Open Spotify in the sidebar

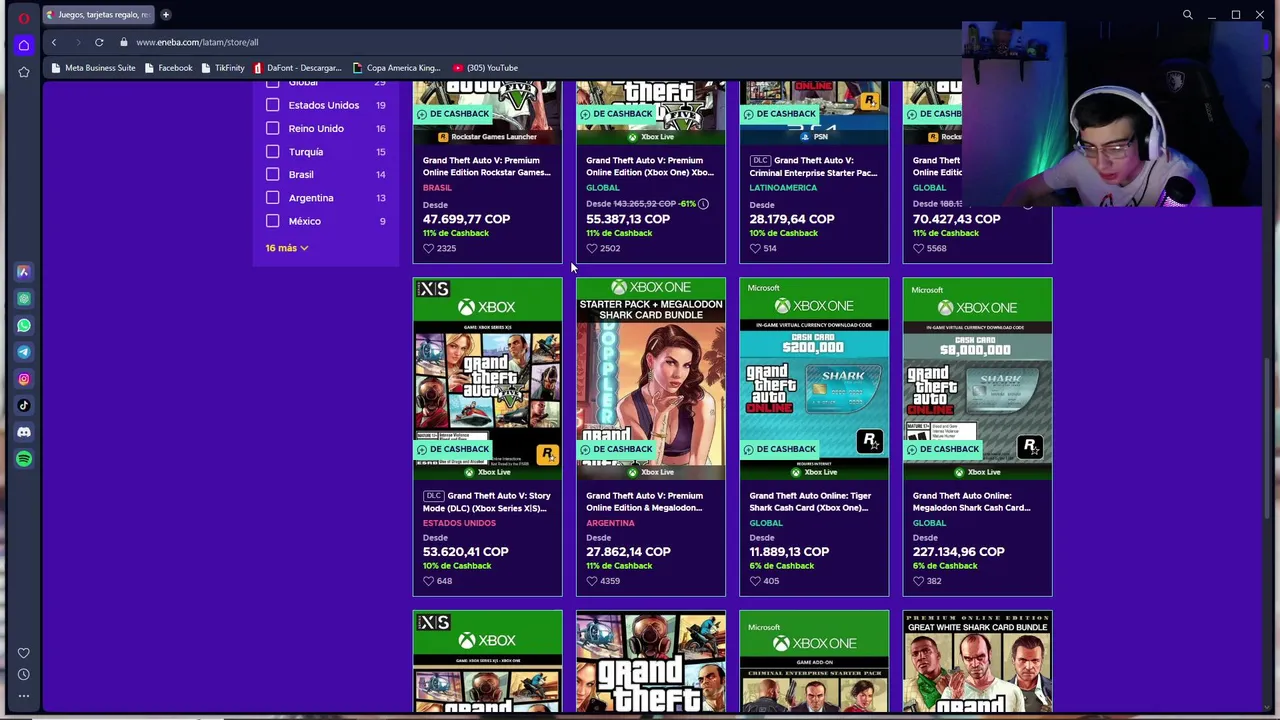click(24, 459)
